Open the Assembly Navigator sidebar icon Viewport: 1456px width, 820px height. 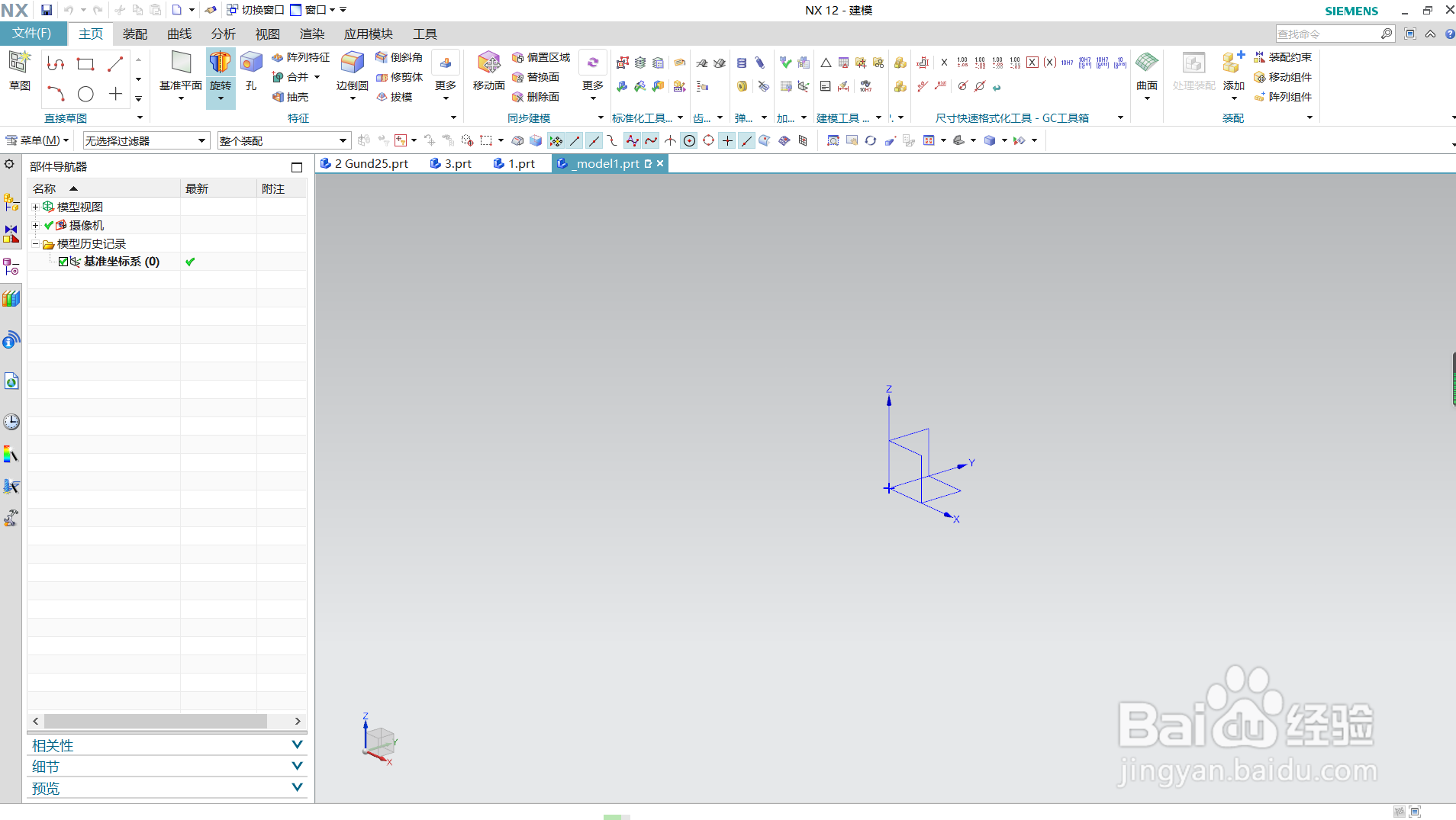point(11,202)
